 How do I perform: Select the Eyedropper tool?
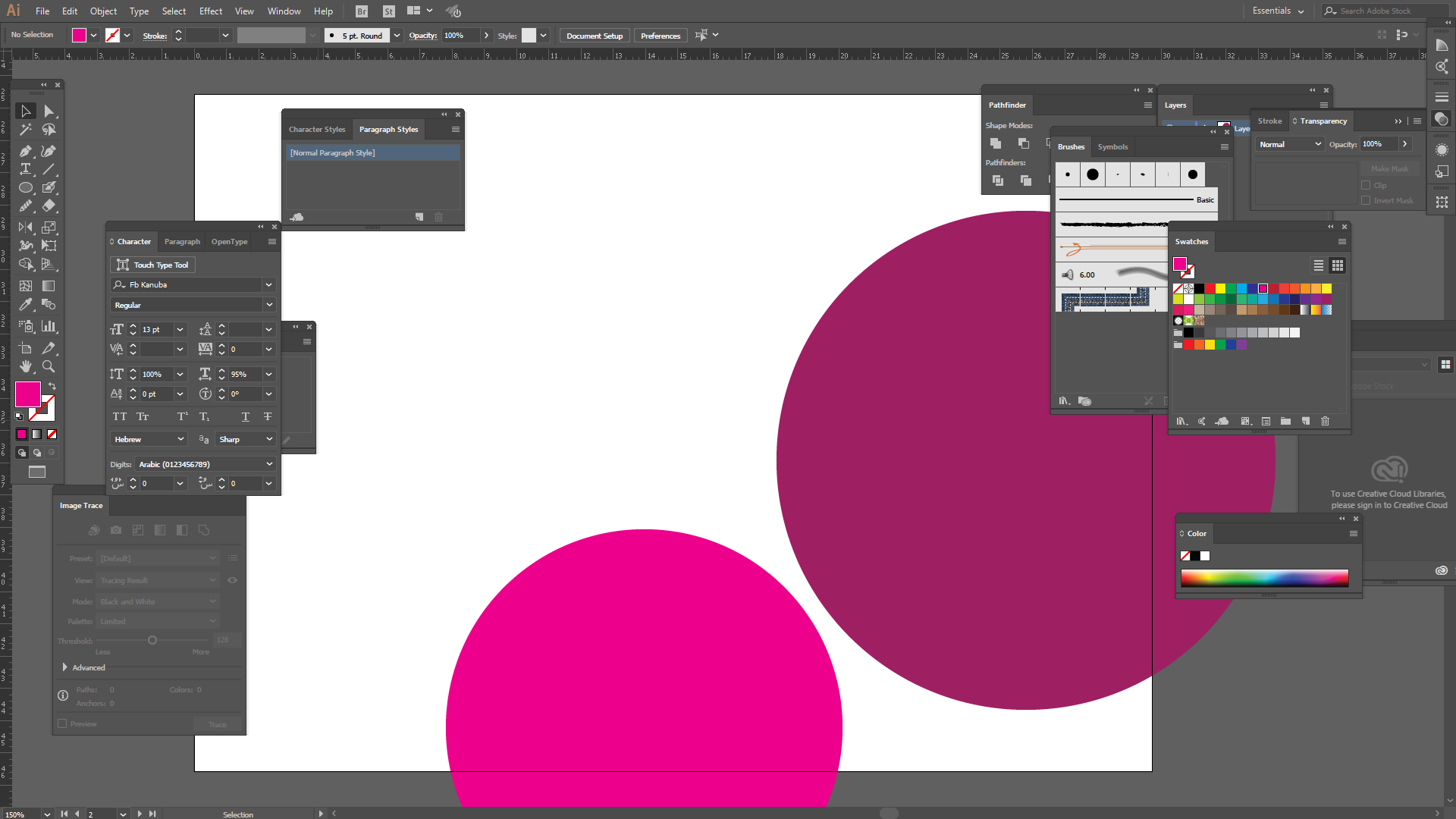(26, 304)
